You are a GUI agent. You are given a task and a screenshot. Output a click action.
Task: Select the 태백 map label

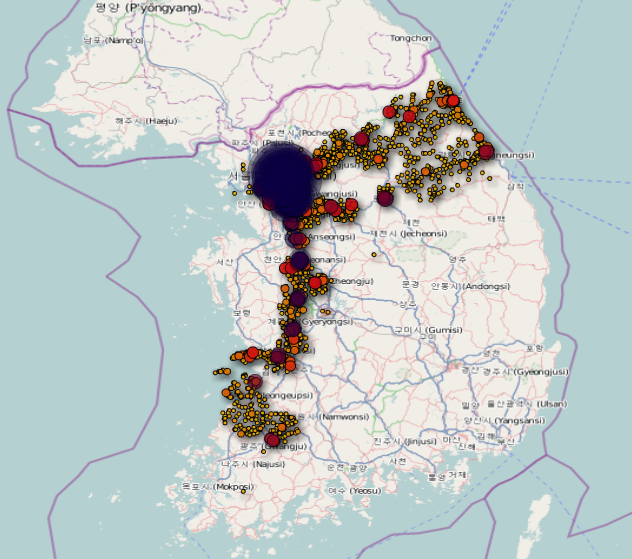tap(496, 219)
